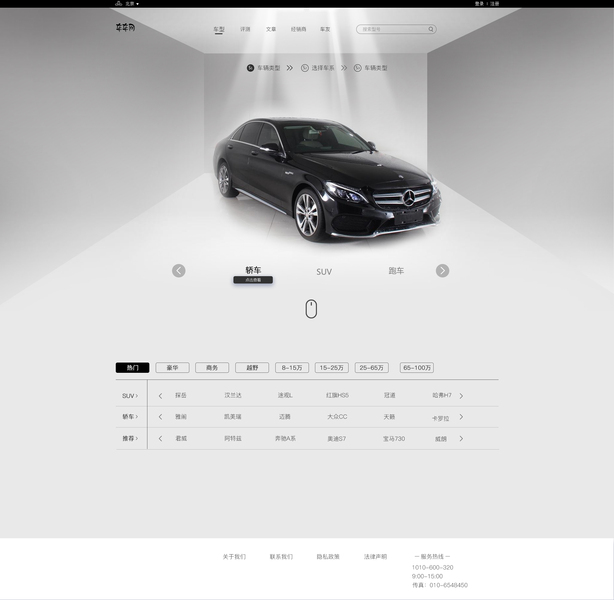The height and width of the screenshot is (600, 614).
Task: Expand the SUV row category
Action: [130, 396]
